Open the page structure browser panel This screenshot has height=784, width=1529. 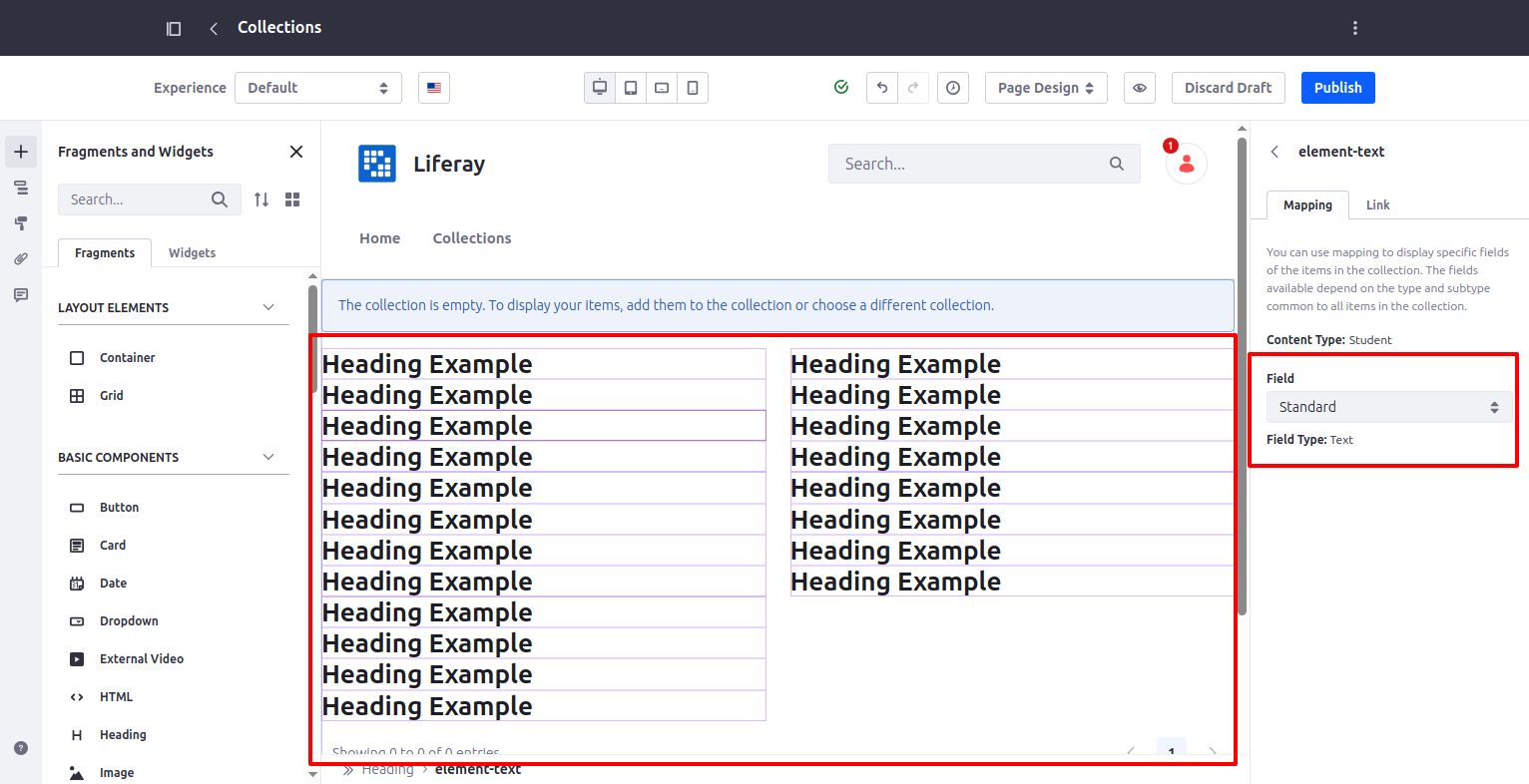(x=21, y=188)
